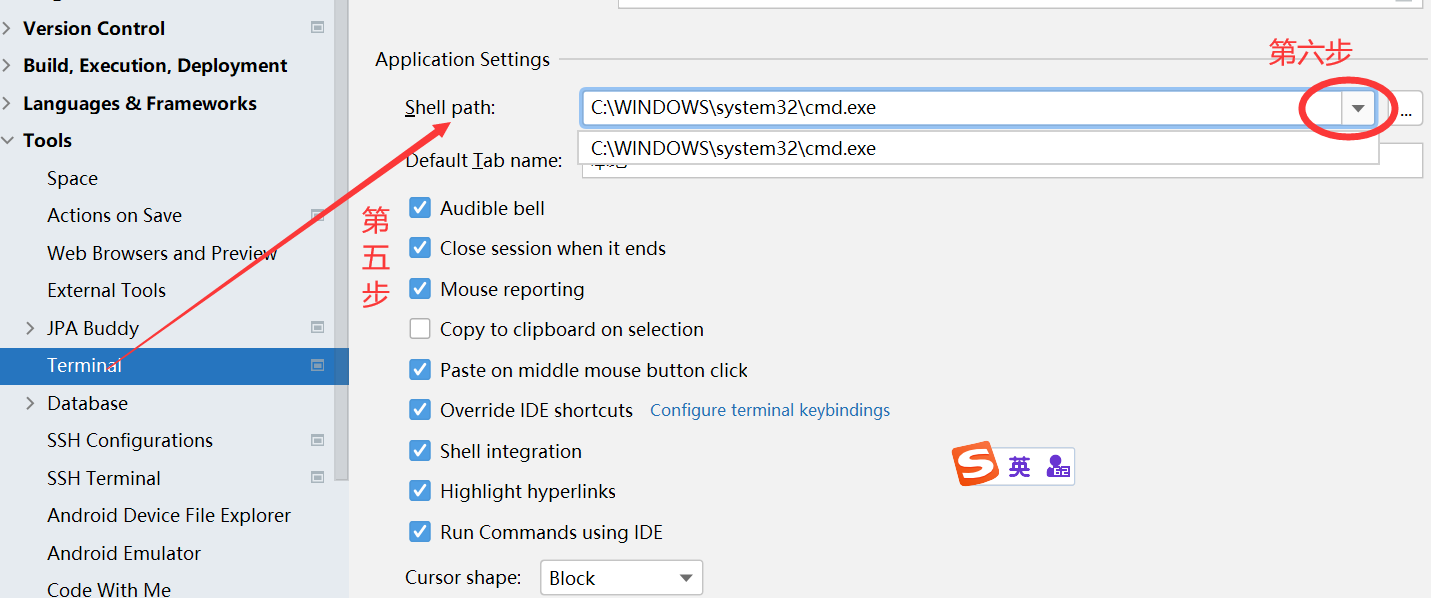This screenshot has height=598, width=1431.
Task: Choose the cmd.exe suggestion in the dropdown list
Action: point(733,149)
